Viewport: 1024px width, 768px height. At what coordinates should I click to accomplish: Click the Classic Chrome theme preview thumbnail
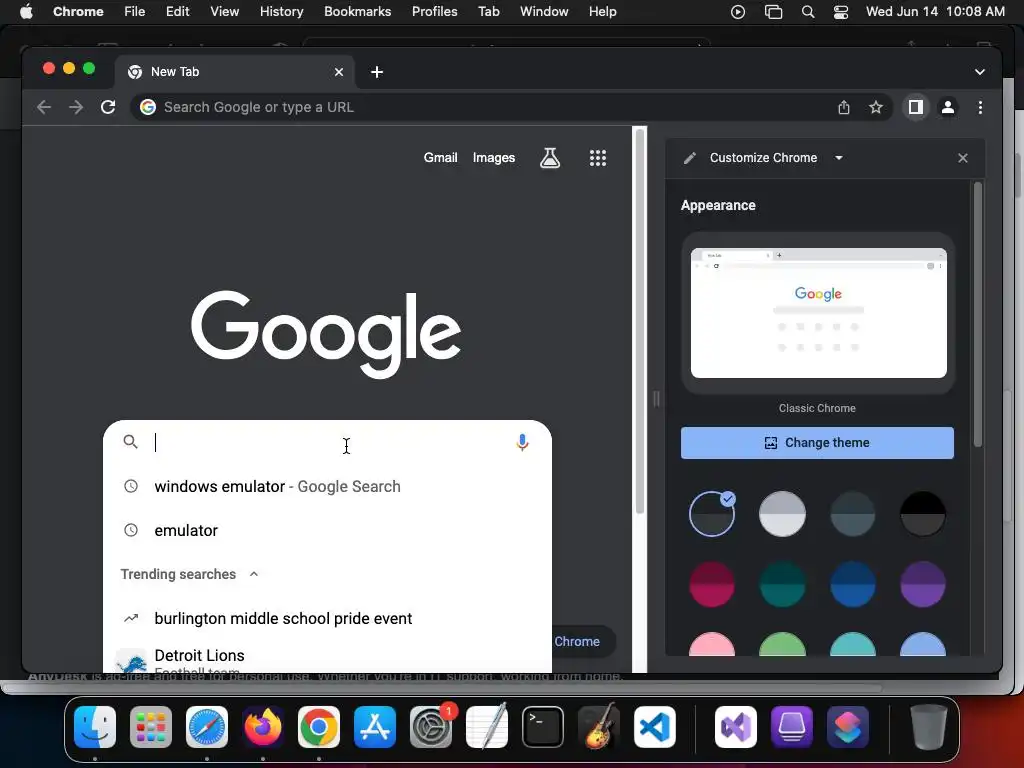(x=818, y=313)
